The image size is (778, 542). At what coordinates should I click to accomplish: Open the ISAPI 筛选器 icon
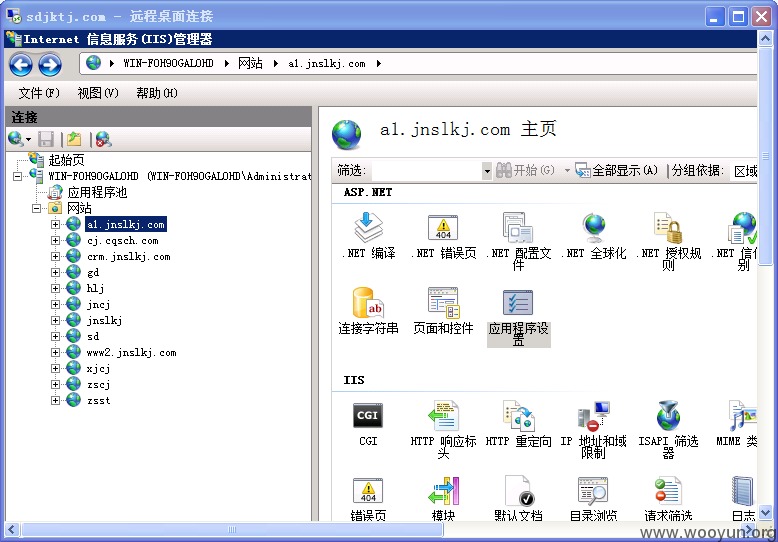coord(668,415)
